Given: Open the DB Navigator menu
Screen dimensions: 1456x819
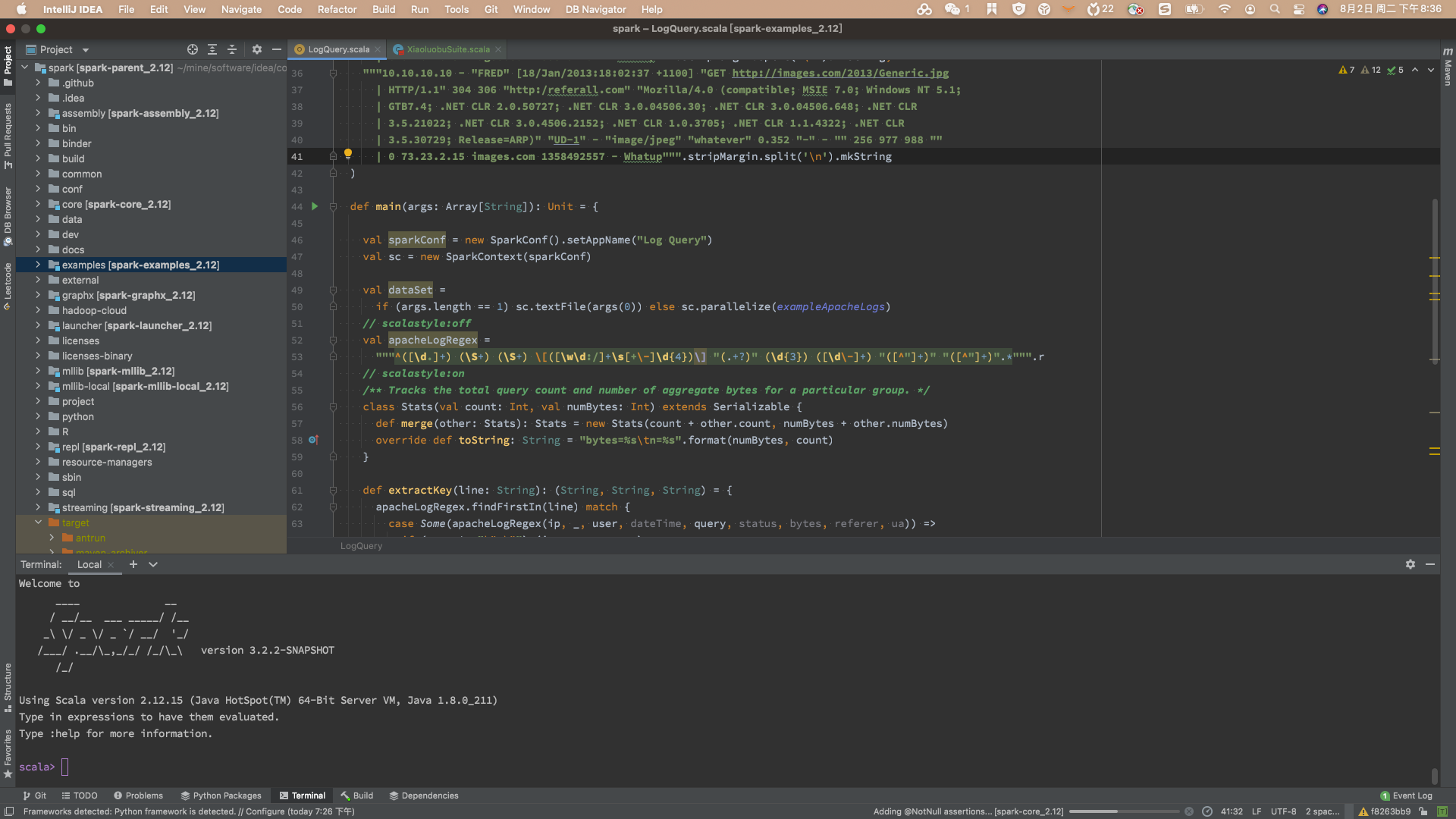Looking at the screenshot, I should pyautogui.click(x=595, y=9).
